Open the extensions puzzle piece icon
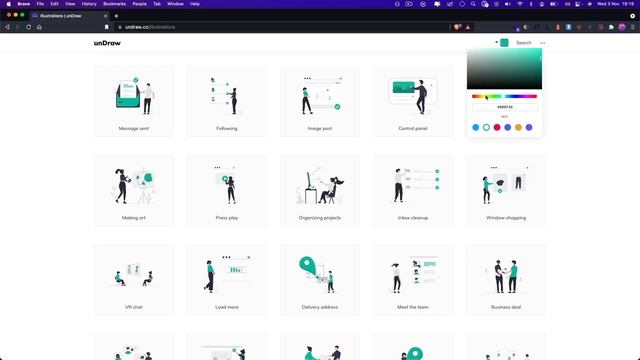 611,27
